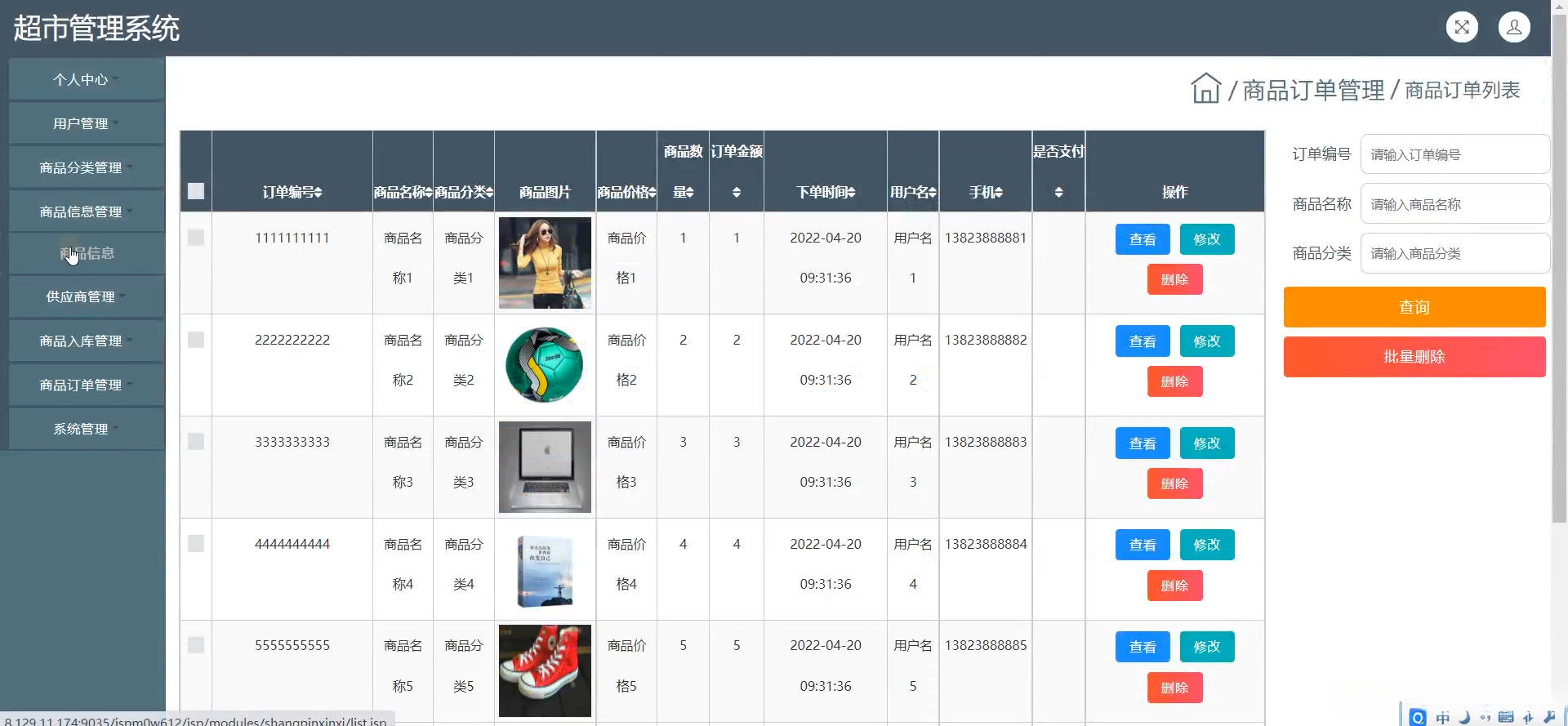Toggle fullscreen with the expand arrows icon

(1462, 27)
